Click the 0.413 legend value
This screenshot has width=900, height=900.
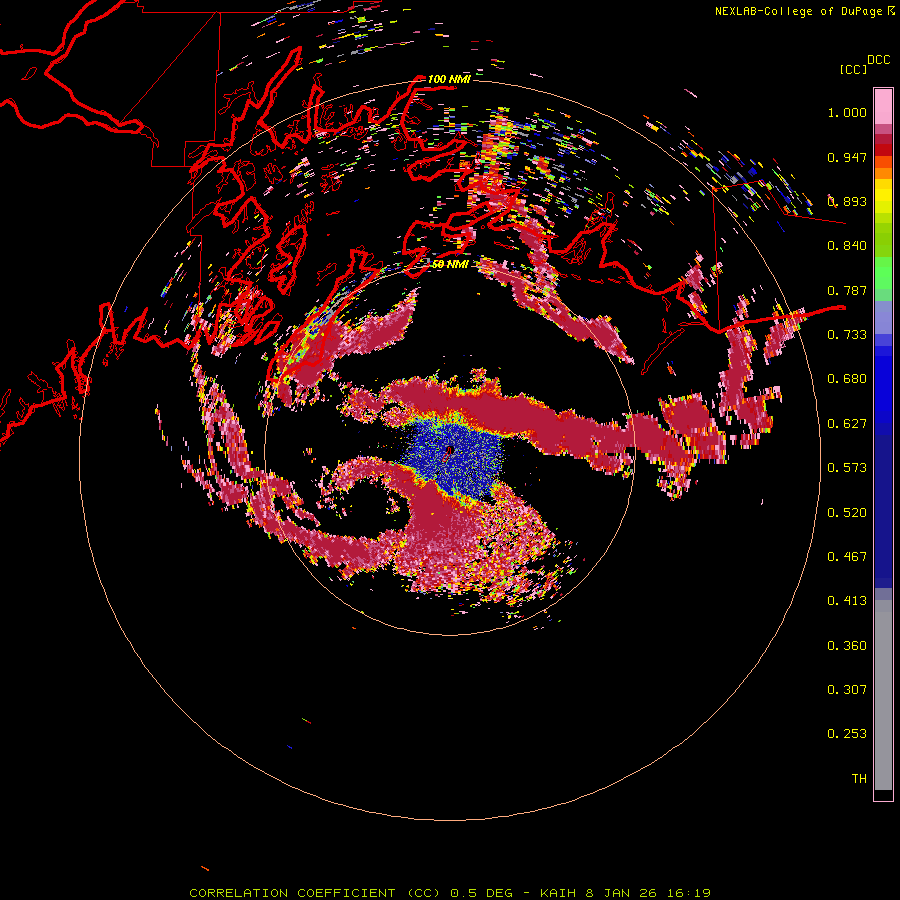point(847,601)
